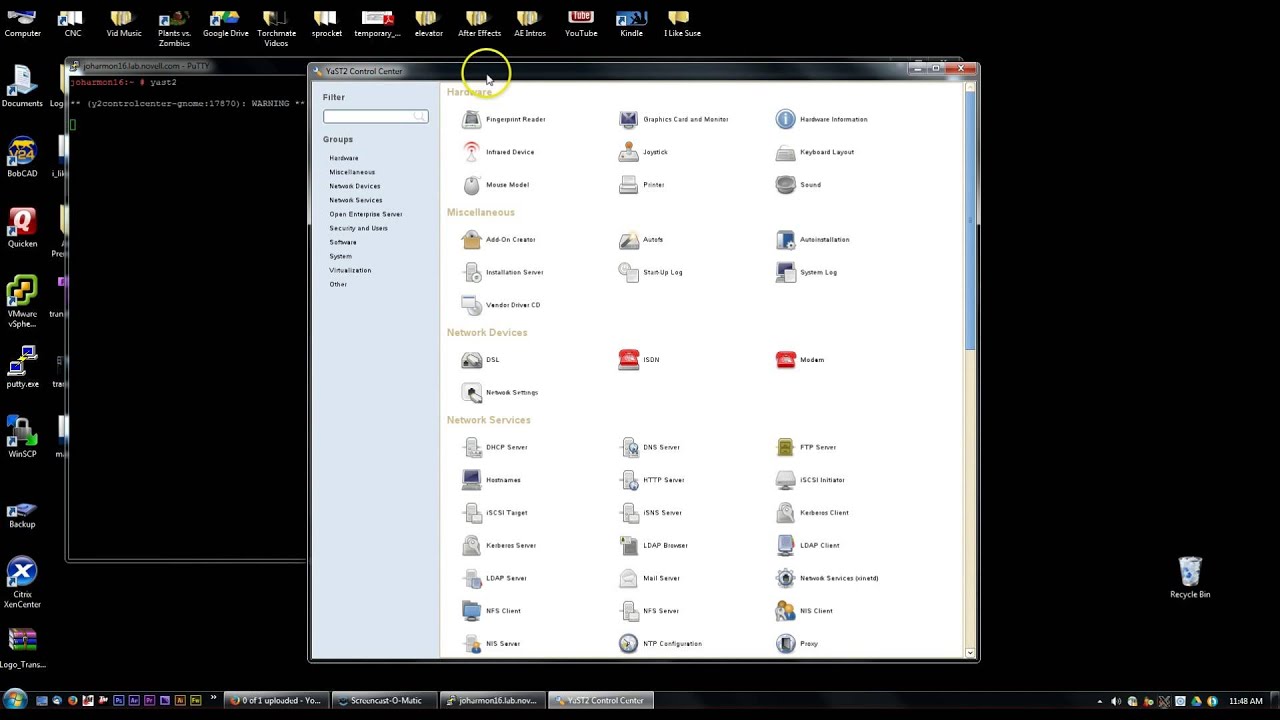This screenshot has height=720, width=1280.
Task: Open the Joystick module
Action: pyautogui.click(x=643, y=152)
